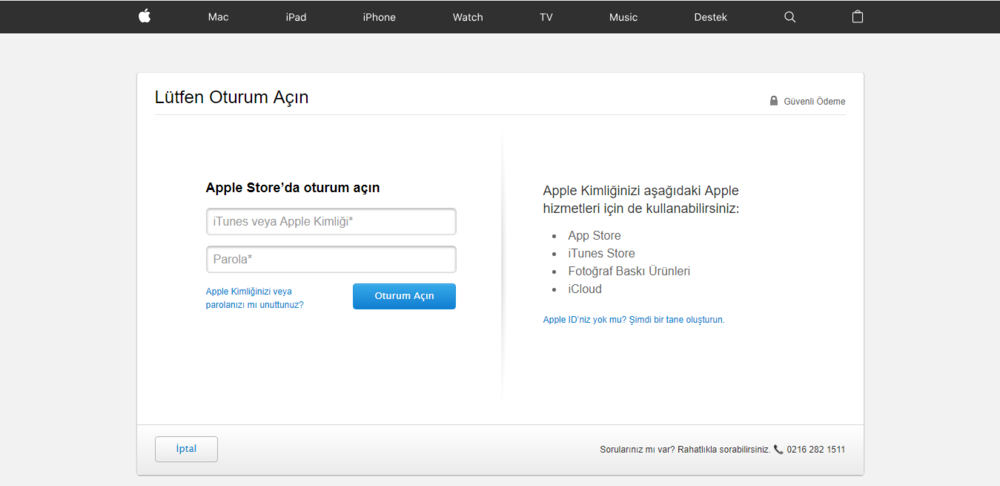The width and height of the screenshot is (1000, 486).
Task: Focus the Parola password field
Action: coord(331,260)
